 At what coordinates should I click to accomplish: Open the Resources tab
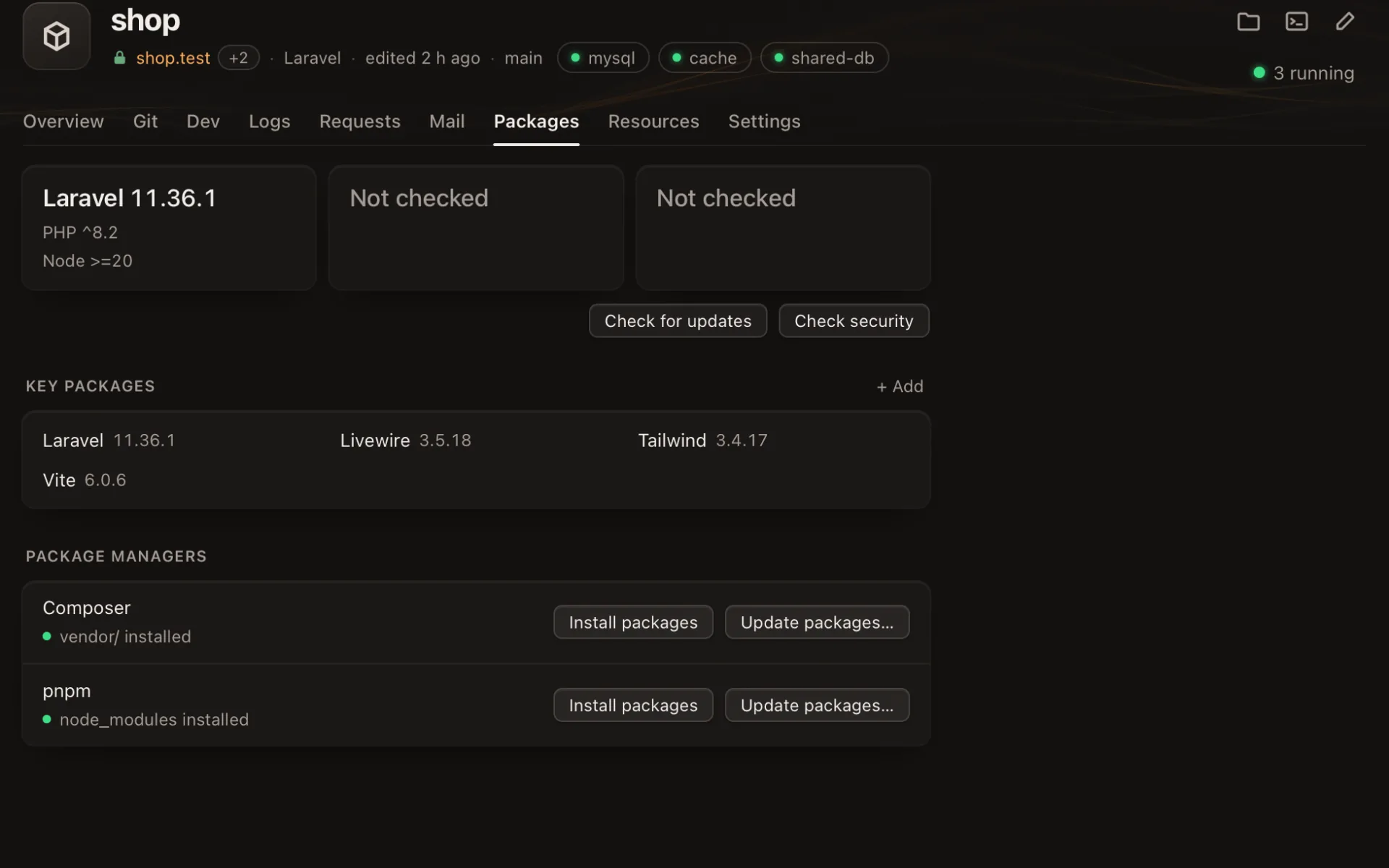click(654, 122)
